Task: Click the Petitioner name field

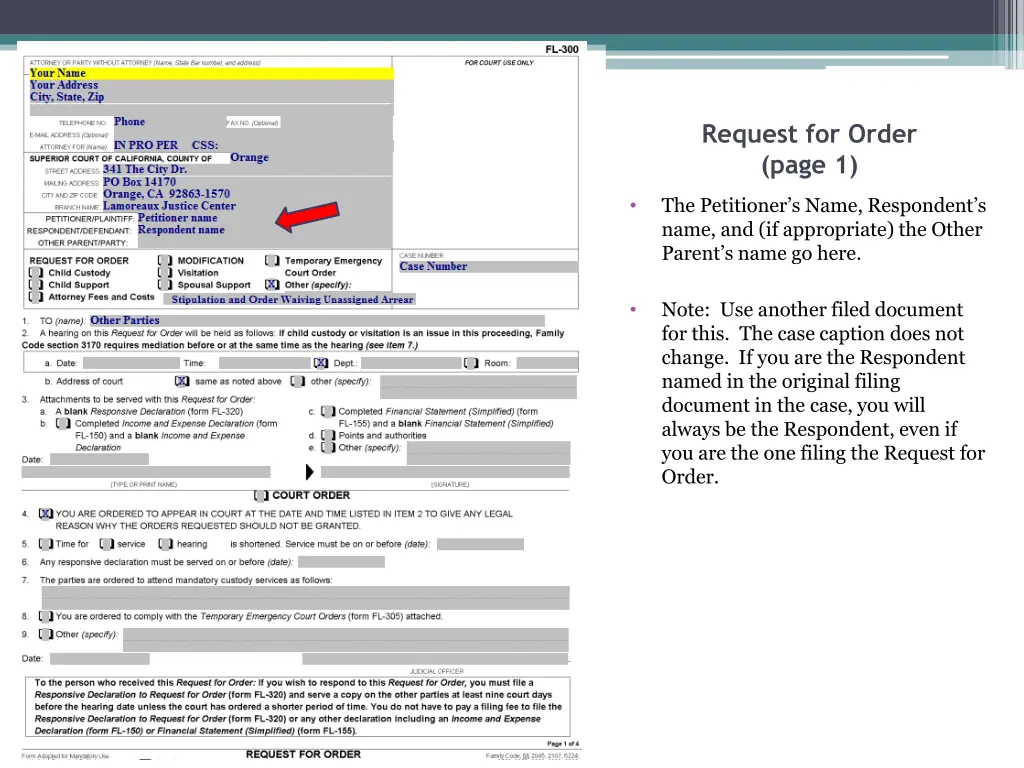Action: pos(264,218)
